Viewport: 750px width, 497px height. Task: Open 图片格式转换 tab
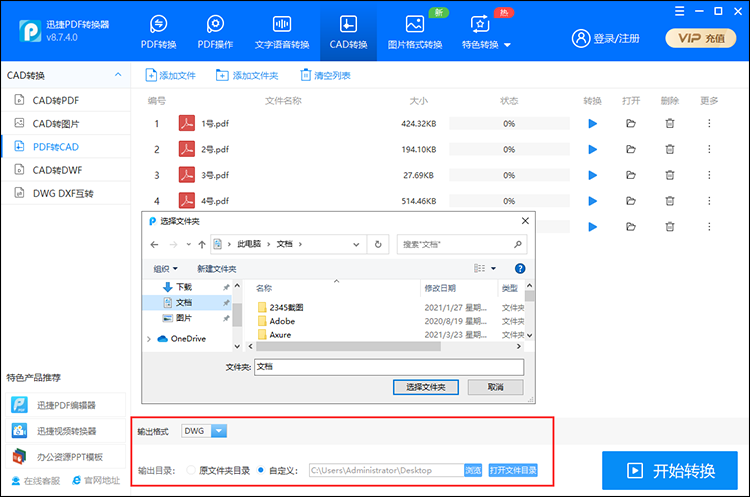click(415, 33)
